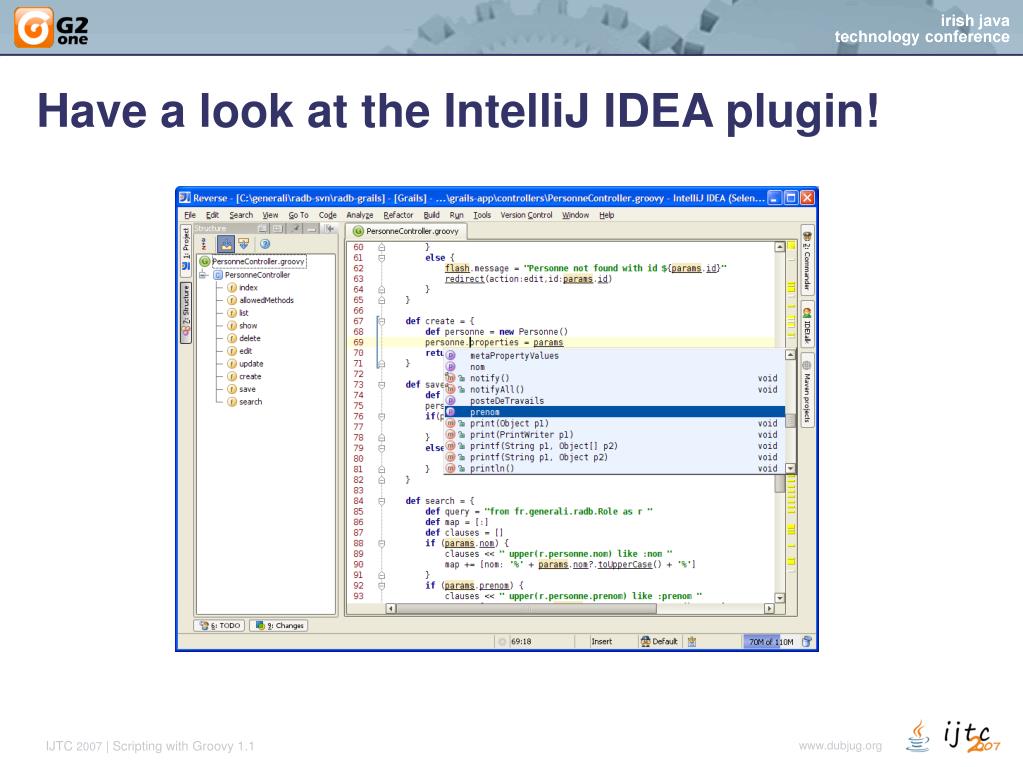Click the 70M of 110M memory indicator
The height and width of the screenshot is (767, 1023).
[771, 642]
